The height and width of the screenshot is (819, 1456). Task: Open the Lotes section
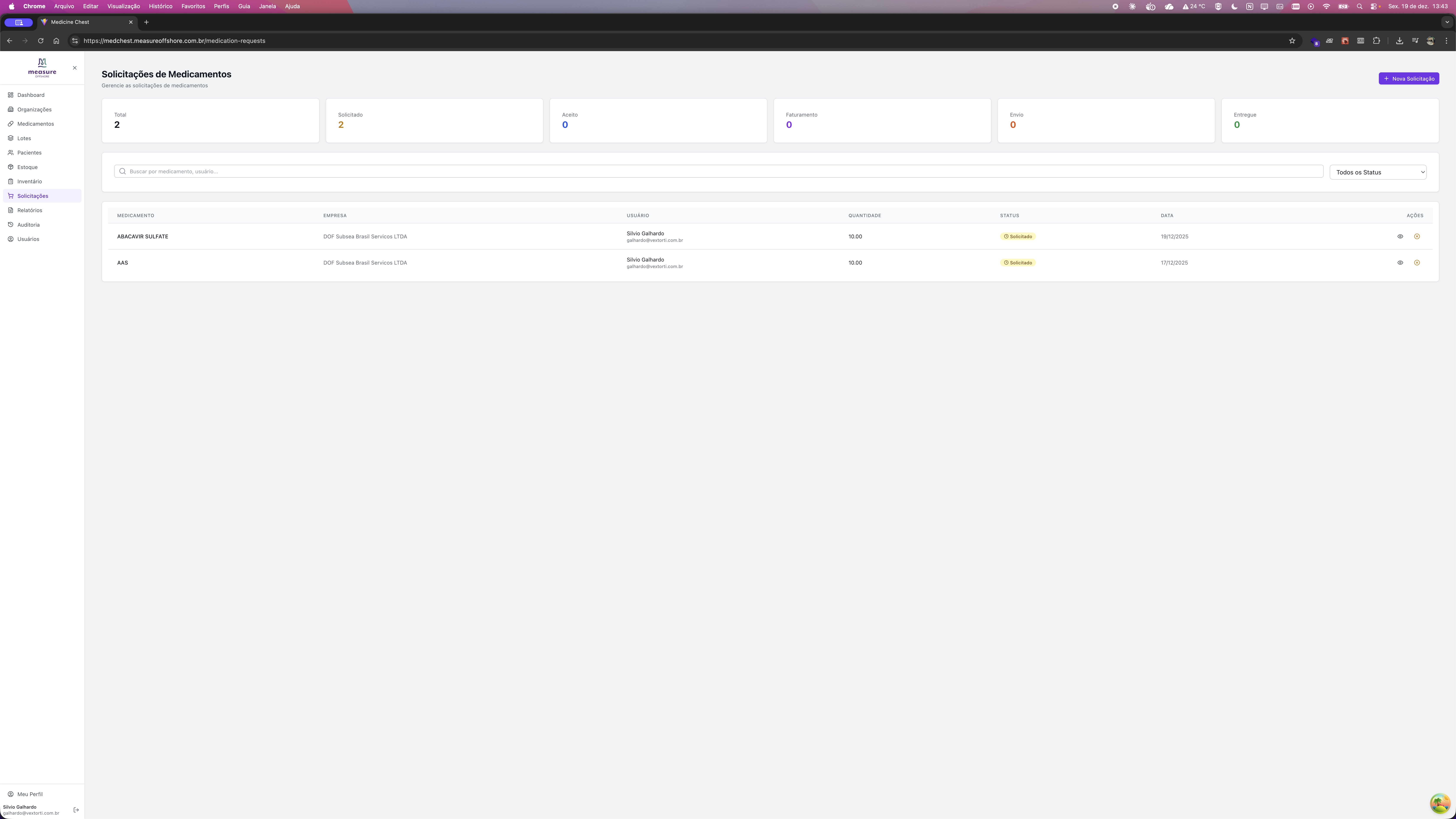click(24, 138)
